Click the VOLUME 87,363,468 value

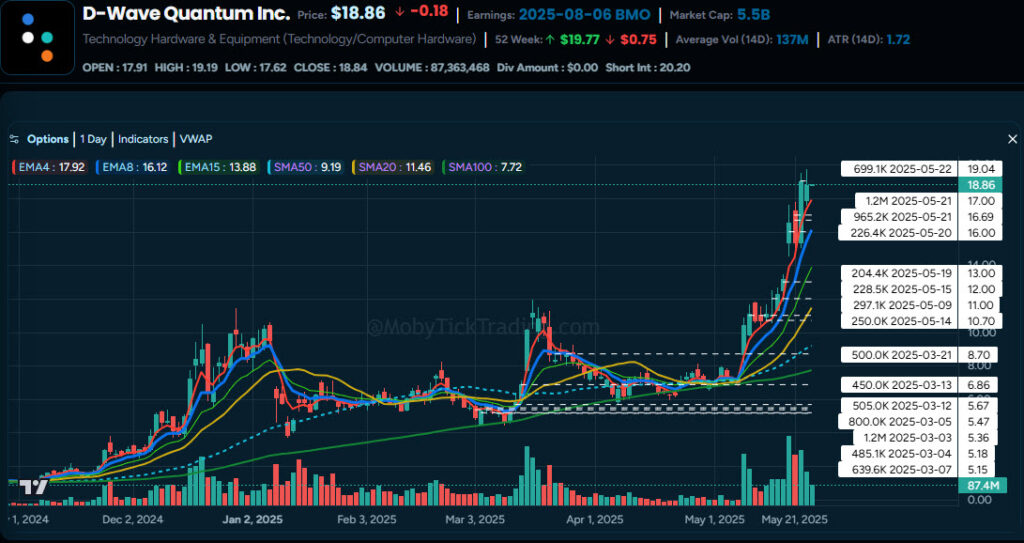pyautogui.click(x=460, y=67)
